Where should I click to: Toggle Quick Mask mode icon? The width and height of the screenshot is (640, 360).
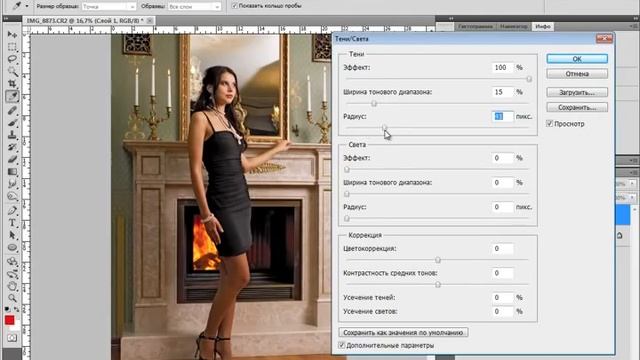pyautogui.click(x=12, y=338)
